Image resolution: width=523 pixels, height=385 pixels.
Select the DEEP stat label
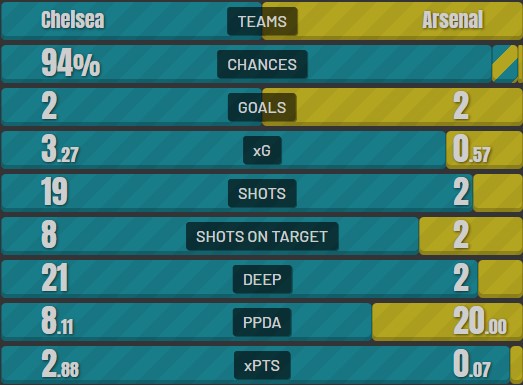[262, 280]
